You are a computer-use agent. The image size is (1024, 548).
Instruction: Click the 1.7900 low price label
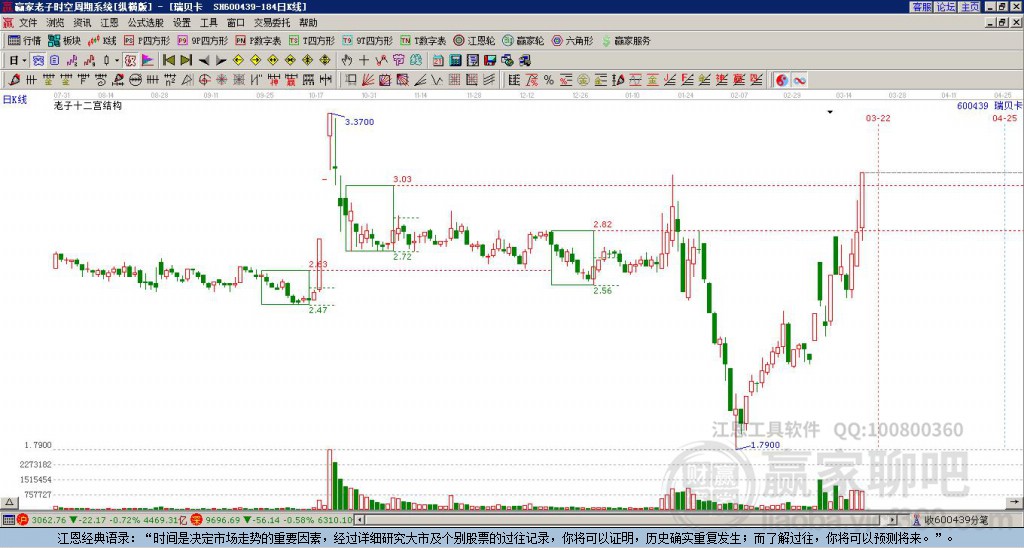(765, 445)
